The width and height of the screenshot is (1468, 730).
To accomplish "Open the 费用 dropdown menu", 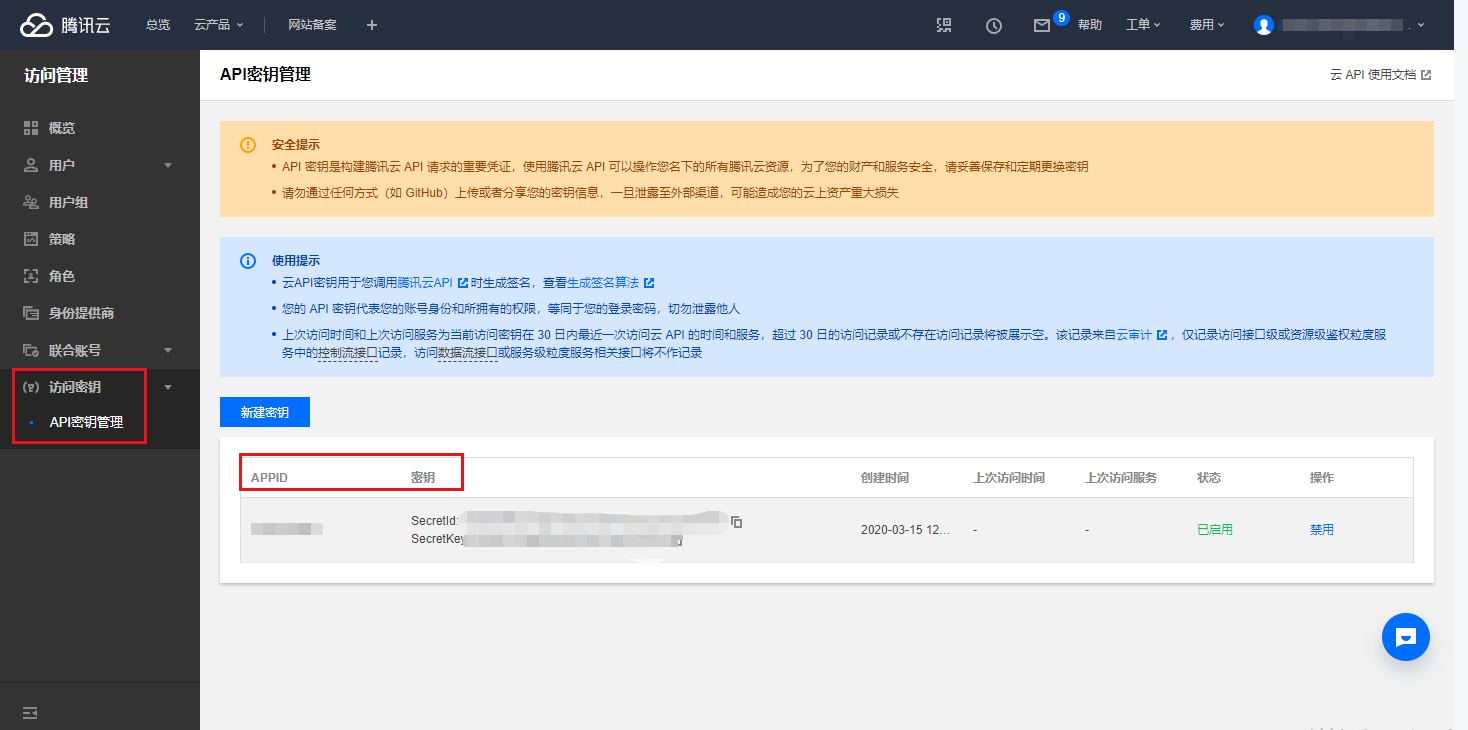I will pyautogui.click(x=1206, y=25).
